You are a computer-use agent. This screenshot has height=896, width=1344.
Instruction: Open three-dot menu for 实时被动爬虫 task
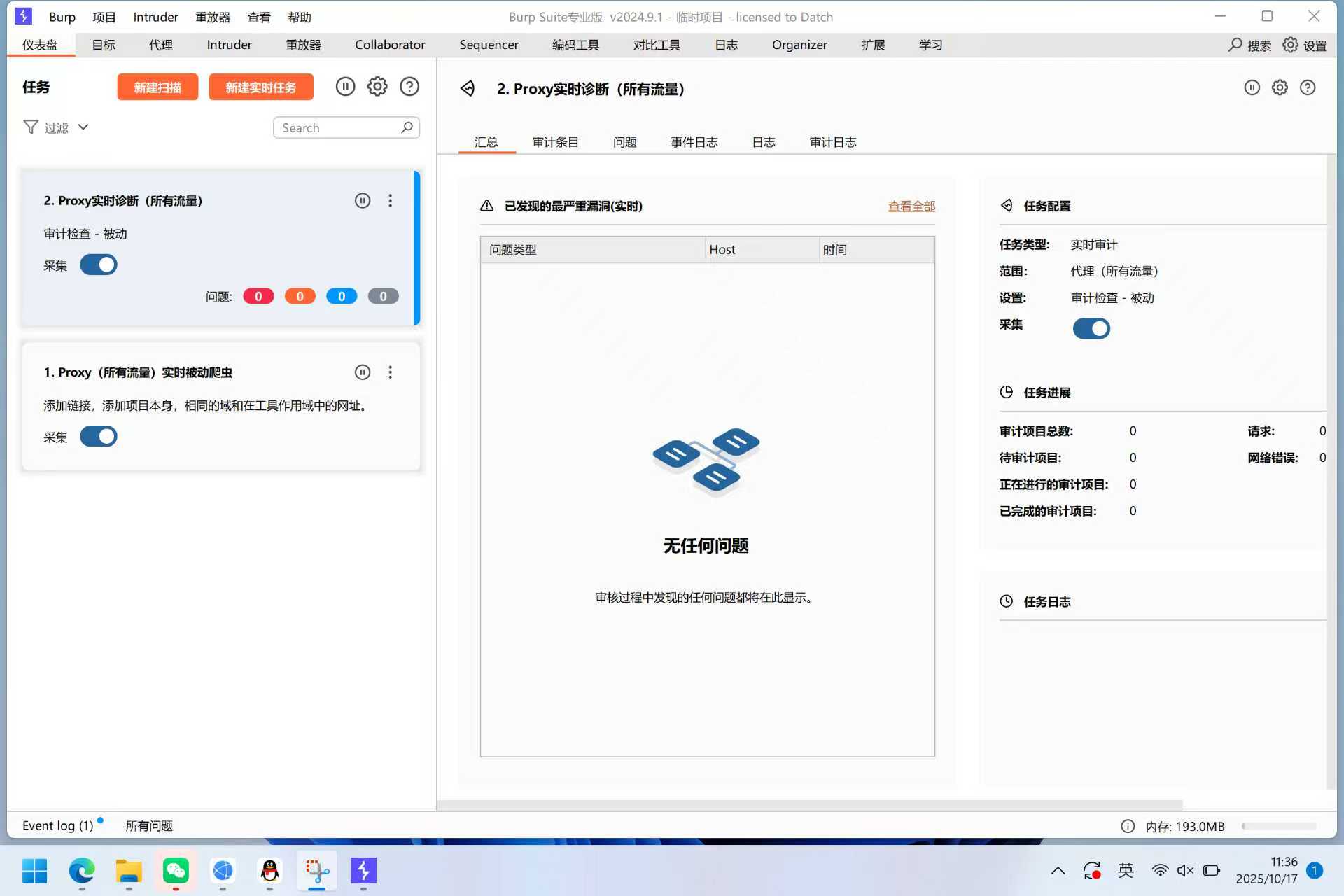pos(390,372)
